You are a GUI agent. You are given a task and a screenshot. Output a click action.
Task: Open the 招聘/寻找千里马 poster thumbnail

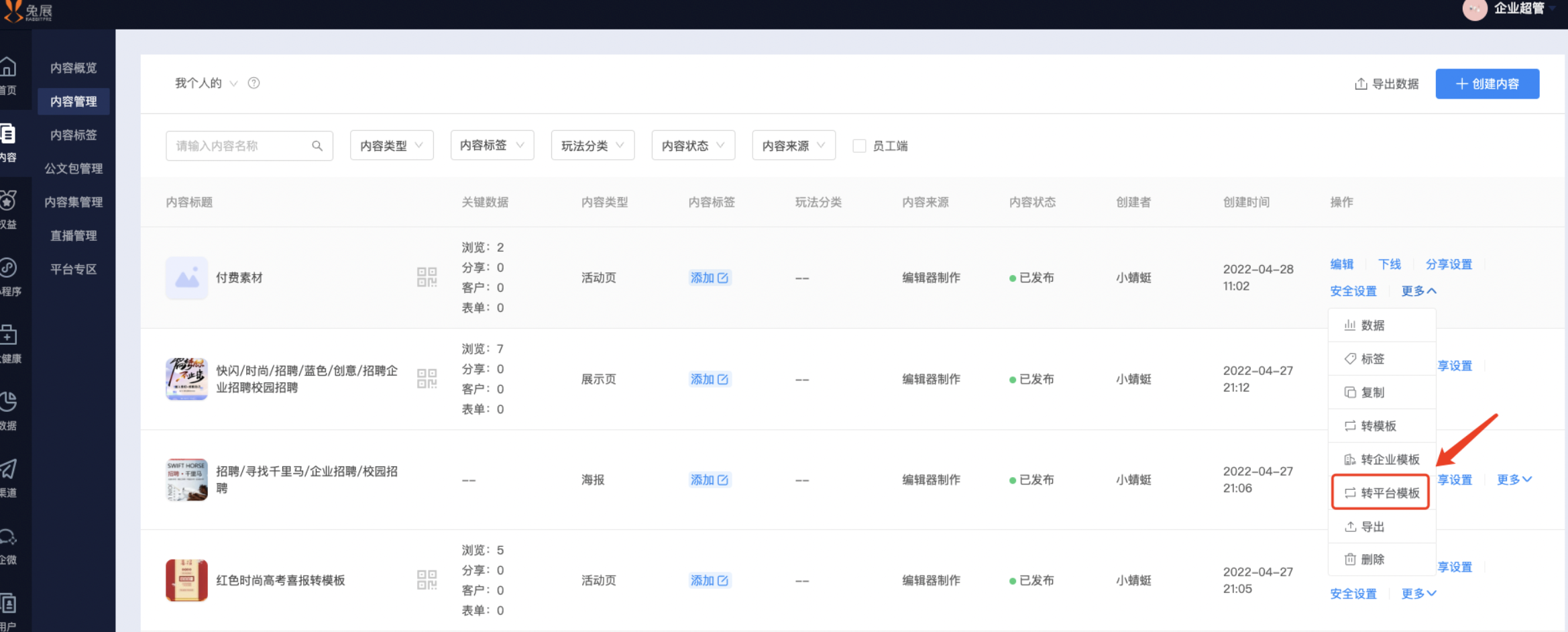186,480
